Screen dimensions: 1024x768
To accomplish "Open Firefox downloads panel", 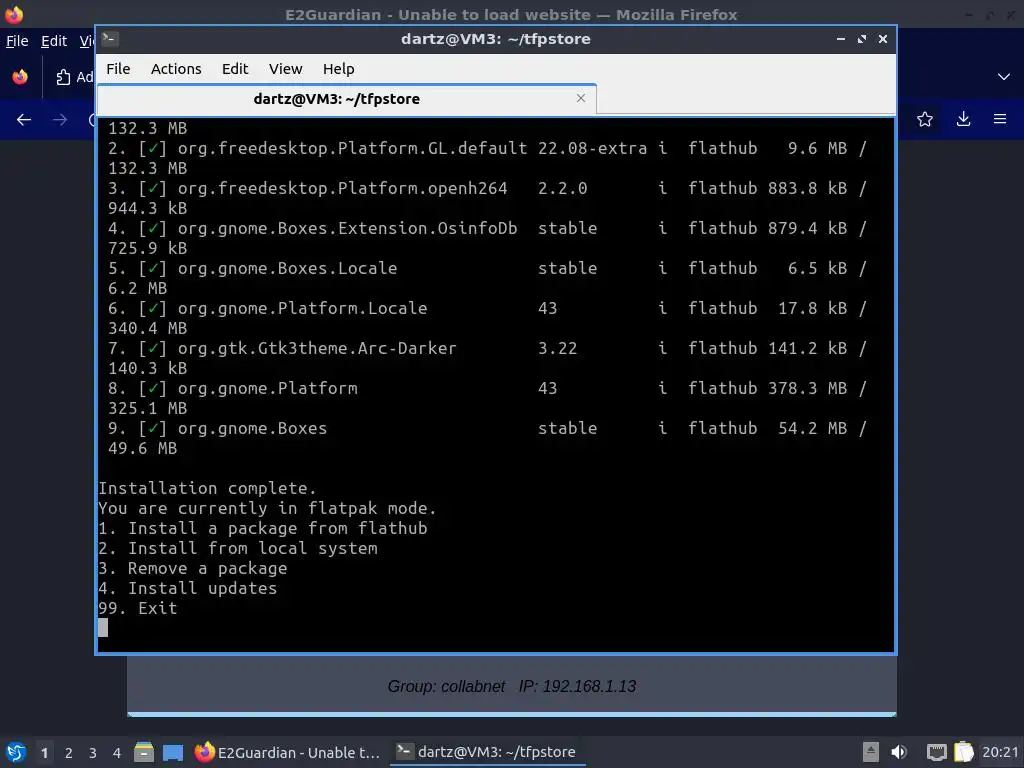I will [963, 119].
